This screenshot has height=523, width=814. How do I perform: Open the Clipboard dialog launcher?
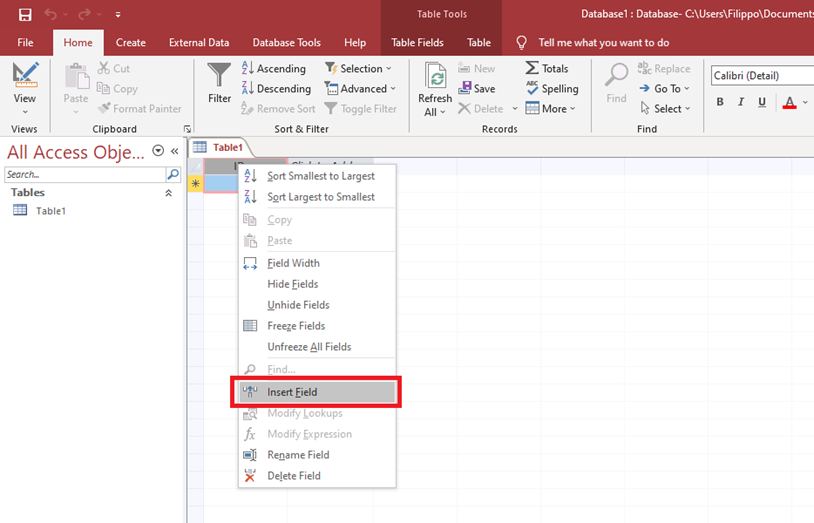187,129
